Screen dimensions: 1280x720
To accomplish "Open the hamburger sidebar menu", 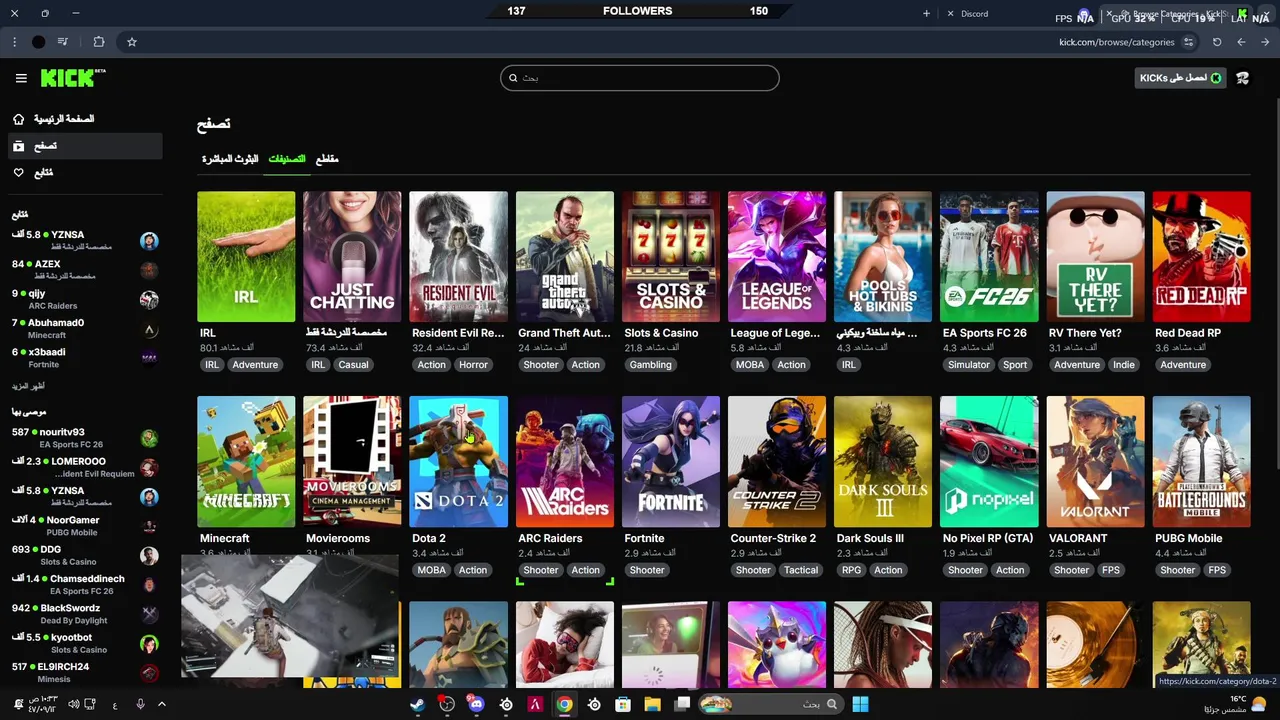I will point(21,78).
